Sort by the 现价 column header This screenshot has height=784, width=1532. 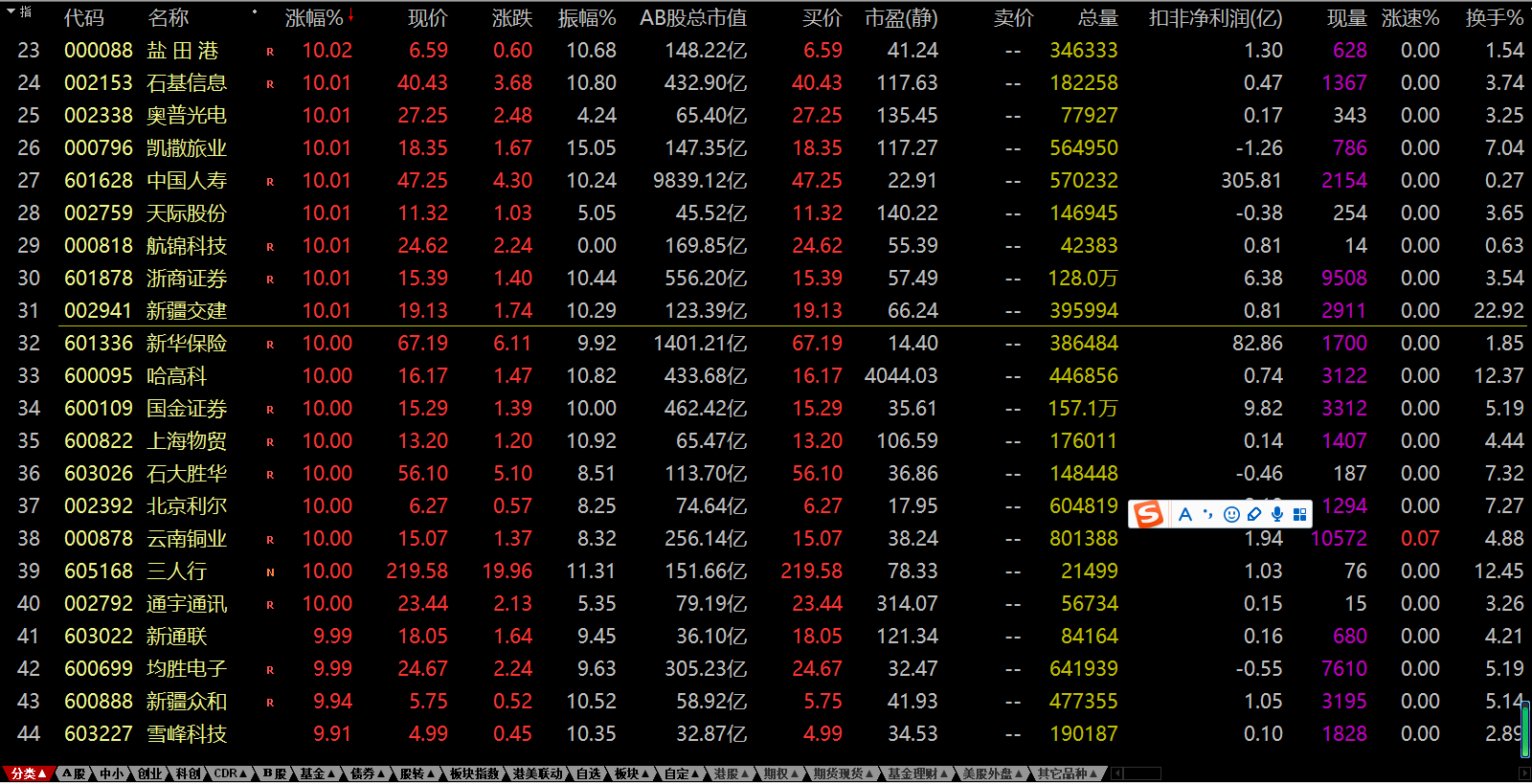[427, 18]
